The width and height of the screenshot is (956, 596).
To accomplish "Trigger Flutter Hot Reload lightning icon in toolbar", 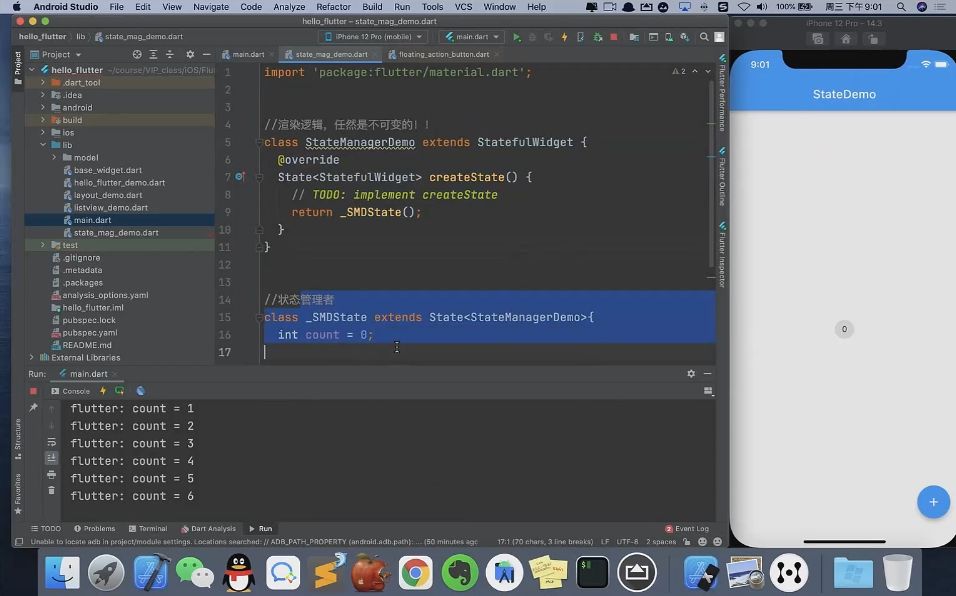I will coord(565,37).
